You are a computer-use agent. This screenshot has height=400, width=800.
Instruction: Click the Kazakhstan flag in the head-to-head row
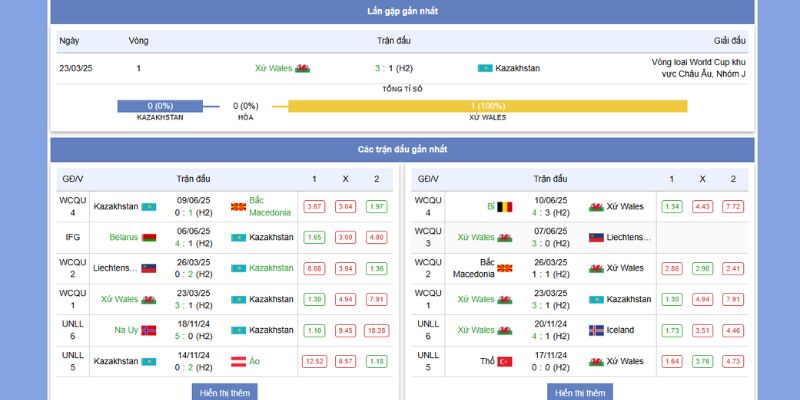484,68
